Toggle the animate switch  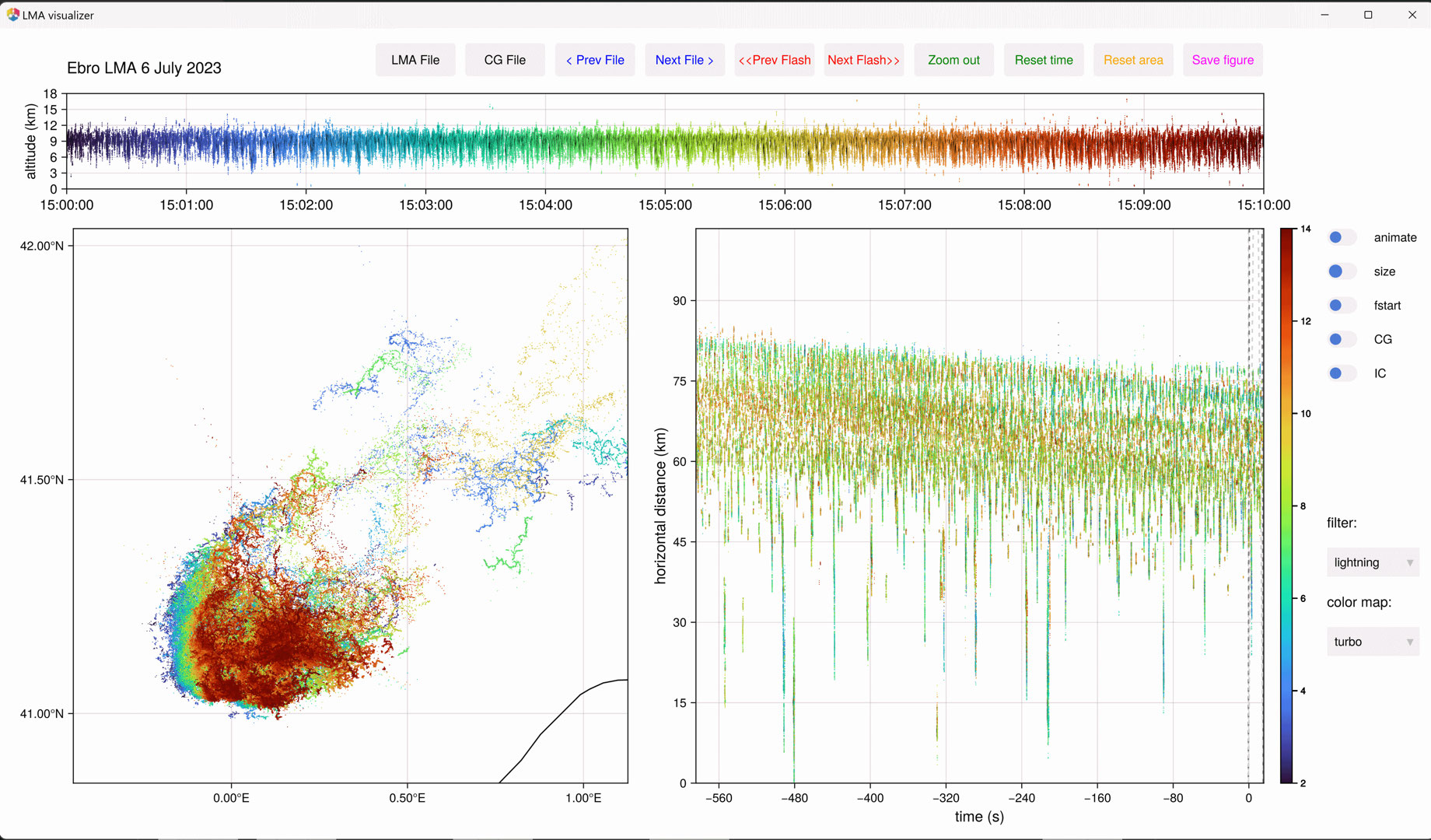(1342, 237)
